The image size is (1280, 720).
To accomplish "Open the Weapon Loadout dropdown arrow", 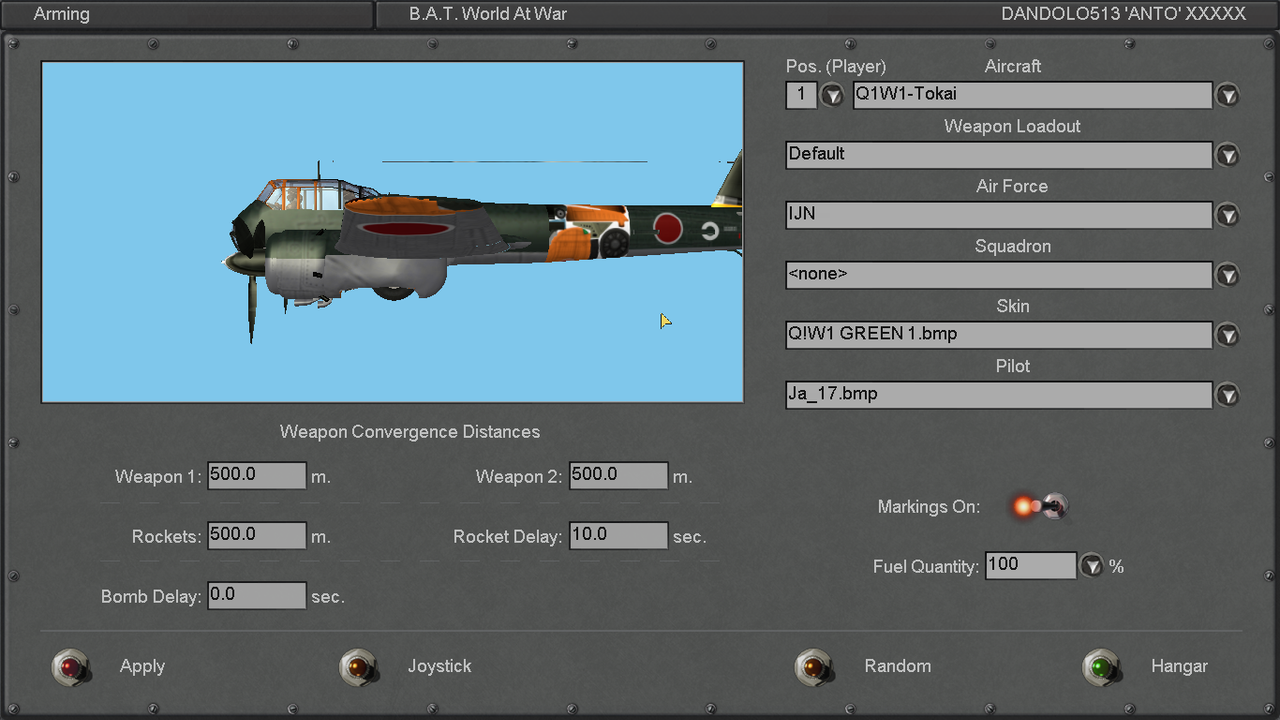I will tap(1227, 155).
